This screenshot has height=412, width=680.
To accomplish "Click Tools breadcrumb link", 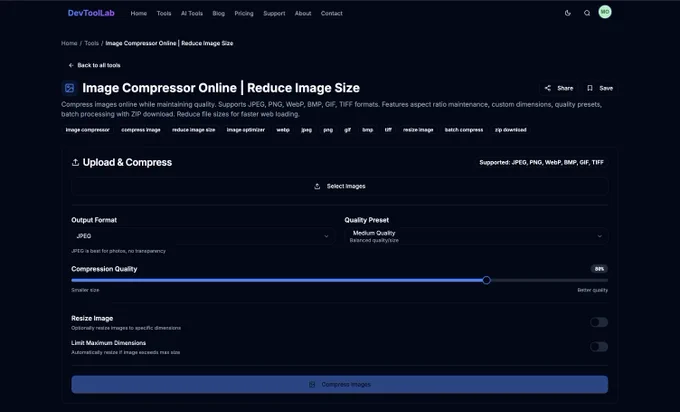I will [92, 43].
